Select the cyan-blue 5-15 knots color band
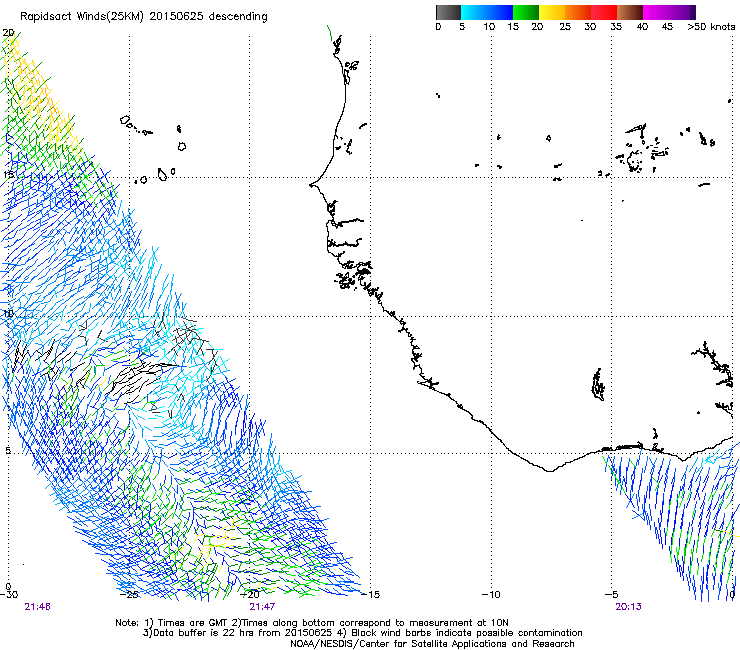 487,12
